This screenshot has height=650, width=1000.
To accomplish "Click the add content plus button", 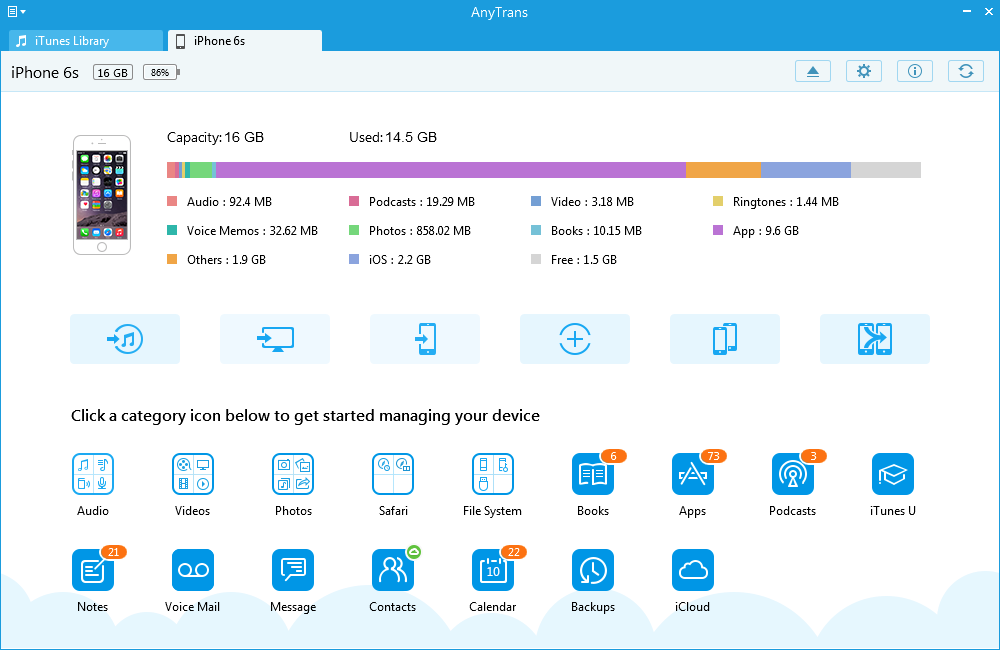I will 575,339.
